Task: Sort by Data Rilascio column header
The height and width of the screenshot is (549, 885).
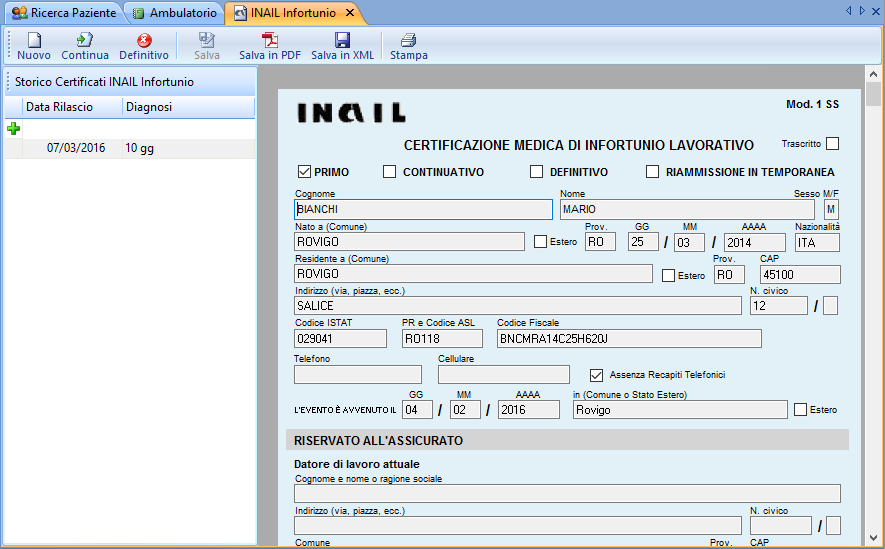Action: click(72, 107)
